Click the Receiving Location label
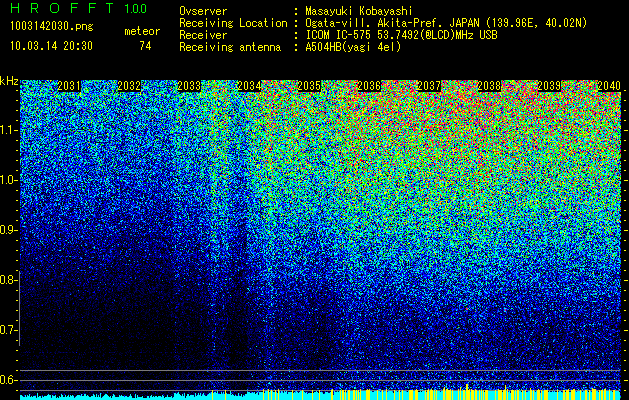629x400 pixels. pyautogui.click(x=233, y=23)
